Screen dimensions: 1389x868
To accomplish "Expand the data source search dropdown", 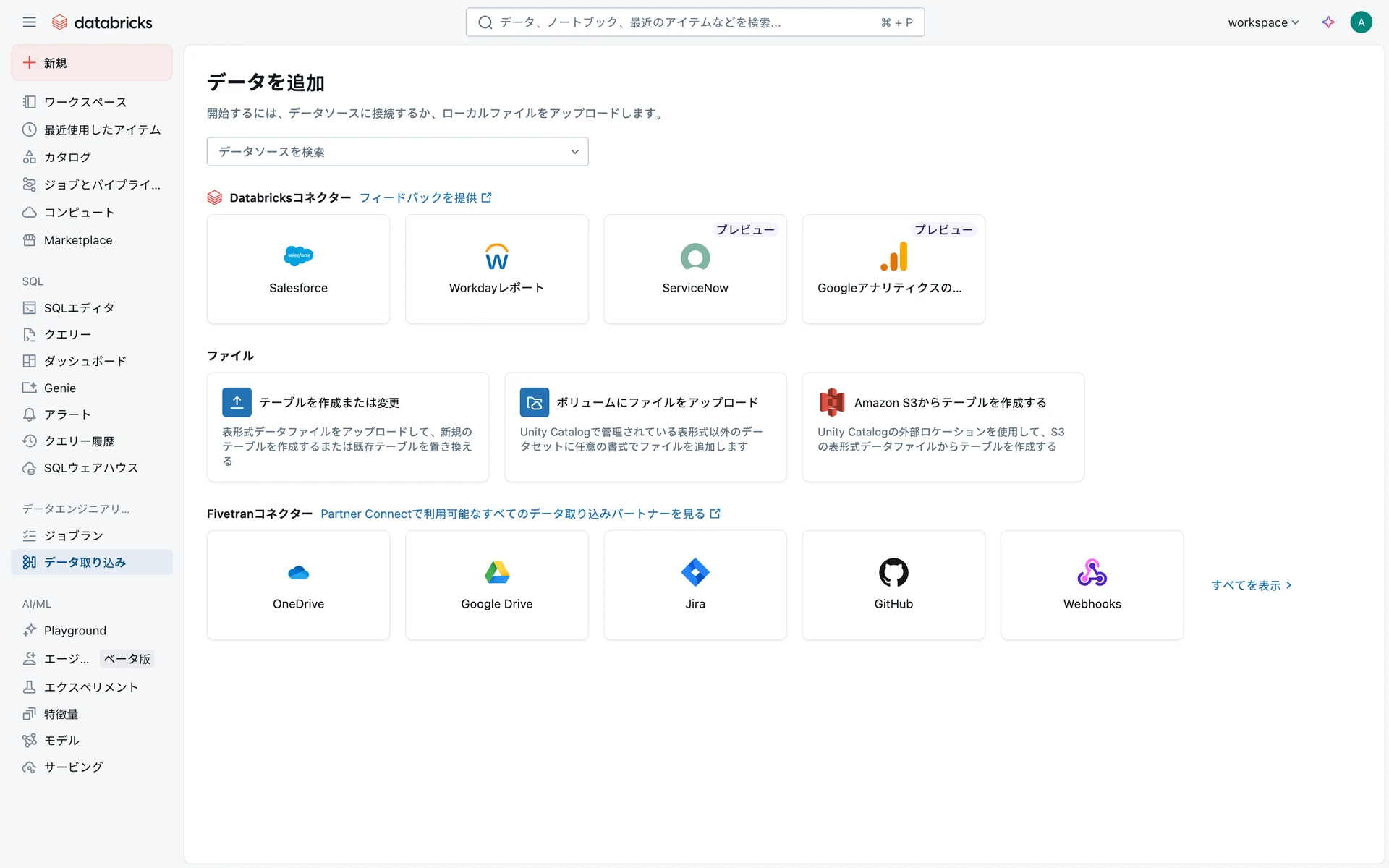I will (x=397, y=152).
